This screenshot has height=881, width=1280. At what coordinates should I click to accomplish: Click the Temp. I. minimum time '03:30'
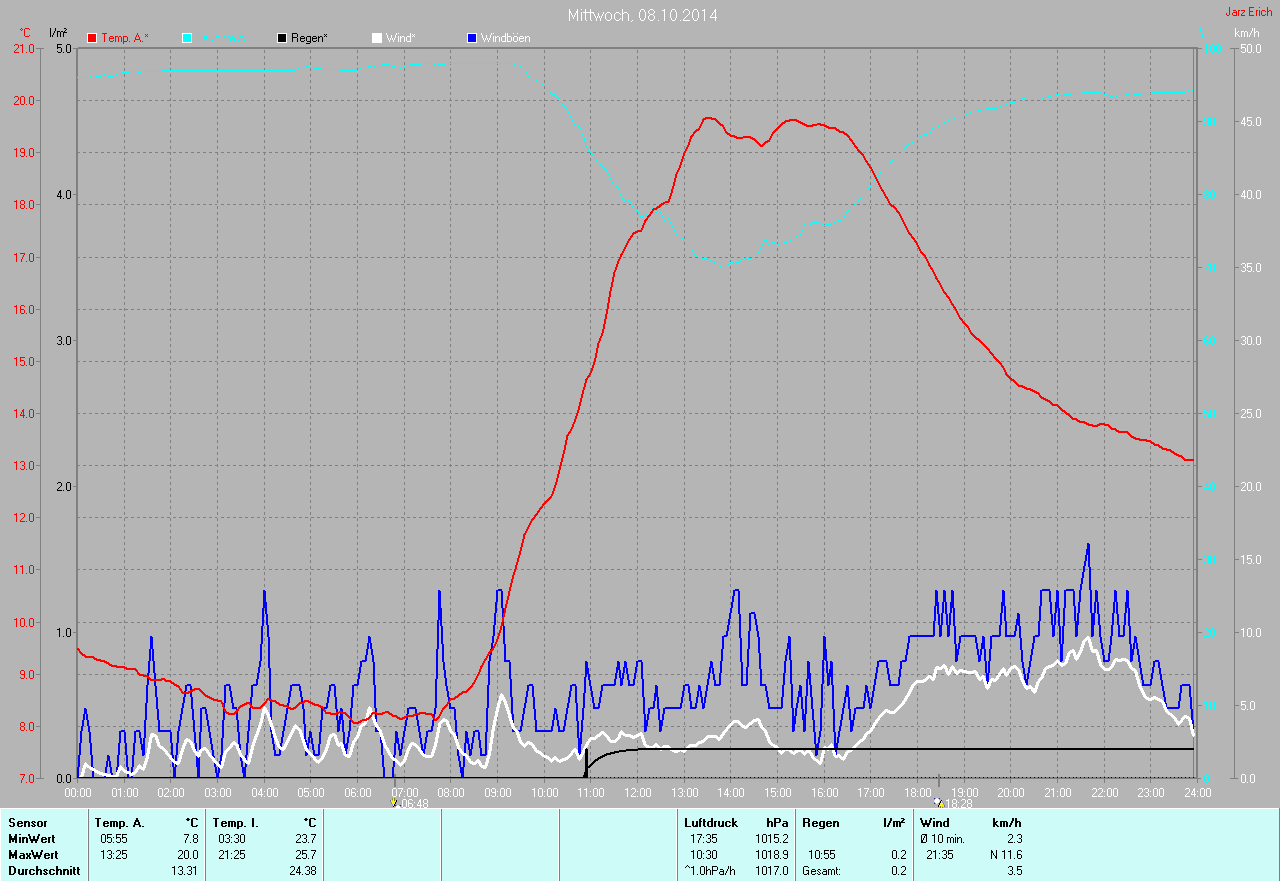click(x=232, y=839)
